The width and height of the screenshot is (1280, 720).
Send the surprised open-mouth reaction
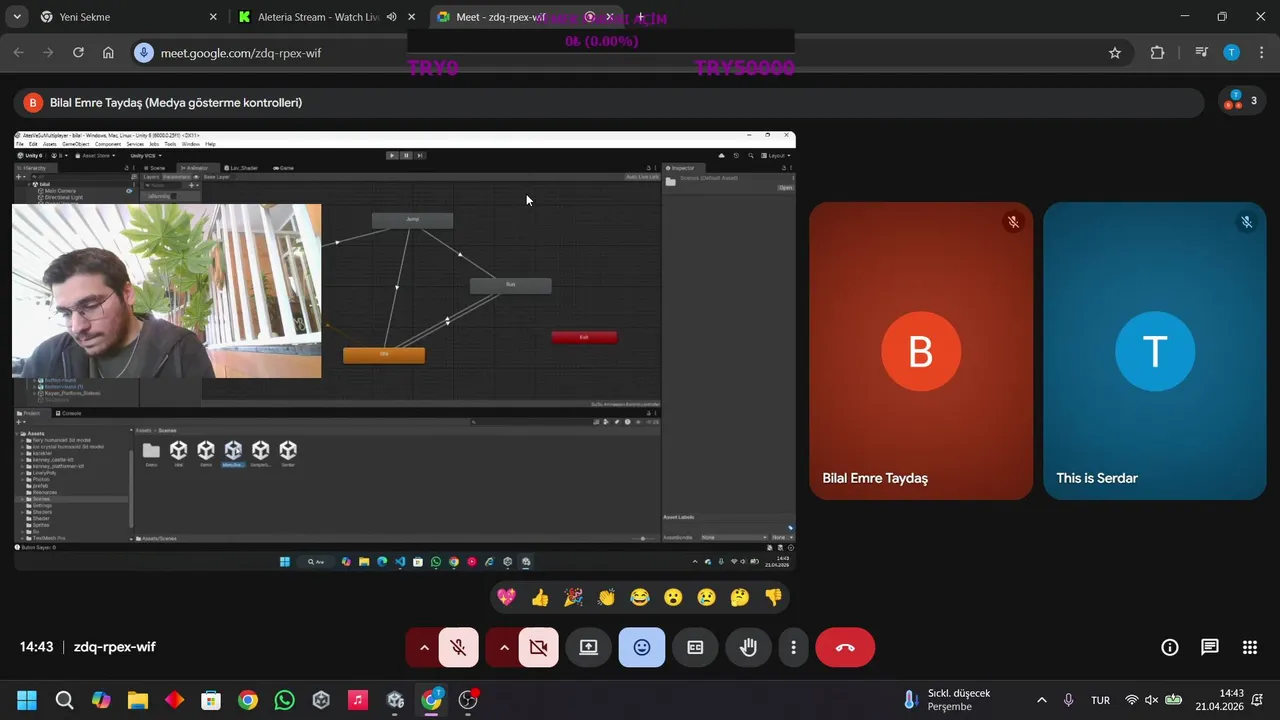point(673,597)
